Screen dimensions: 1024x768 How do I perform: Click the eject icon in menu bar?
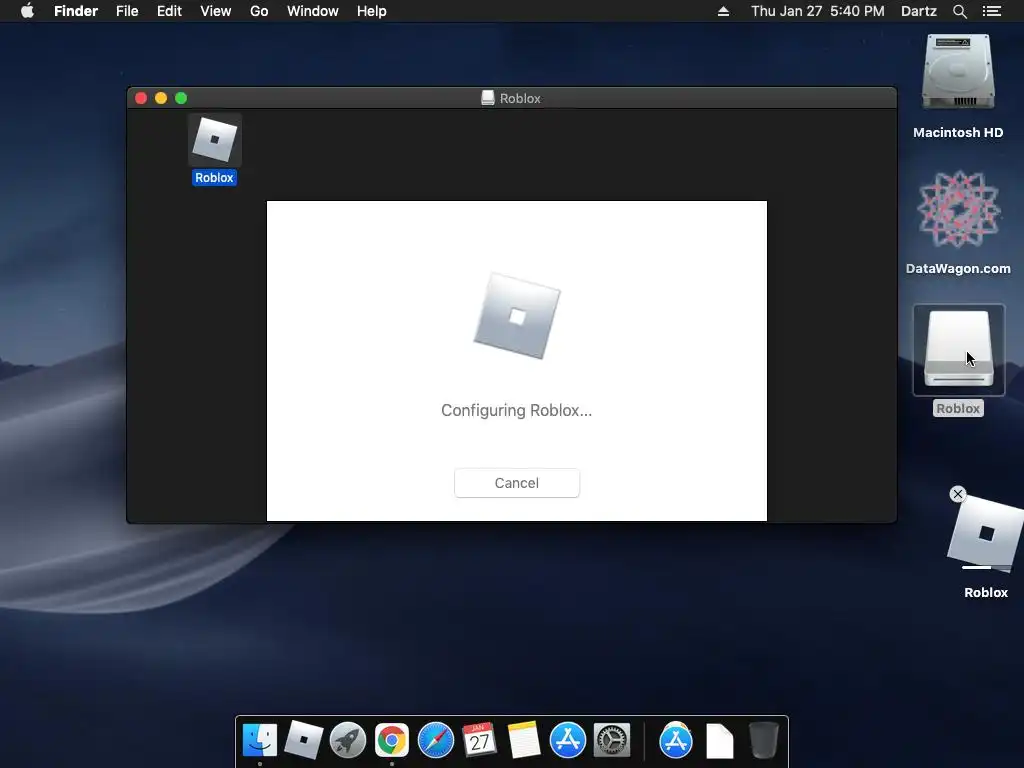click(723, 11)
